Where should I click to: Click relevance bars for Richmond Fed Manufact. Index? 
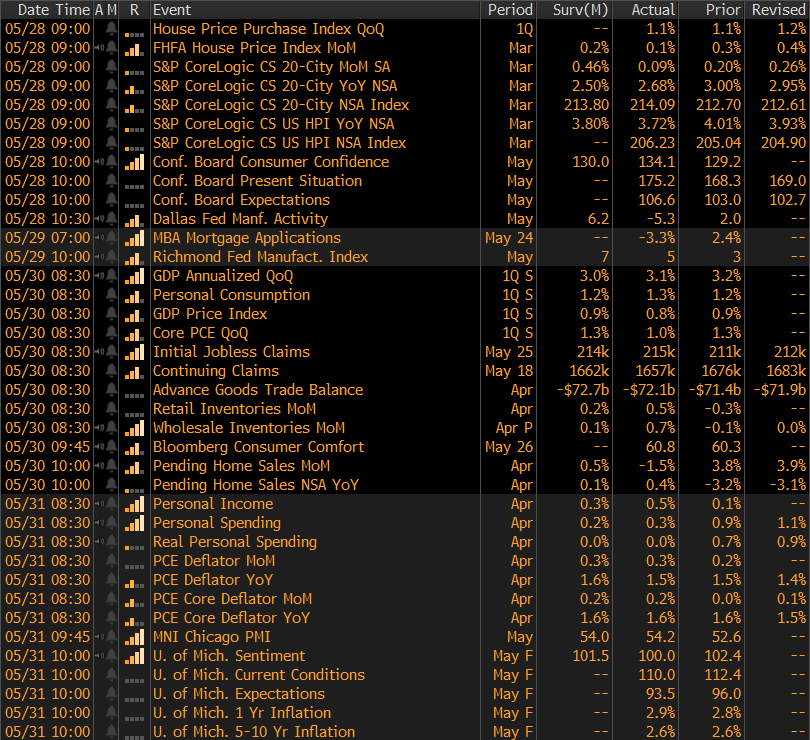pos(134,257)
